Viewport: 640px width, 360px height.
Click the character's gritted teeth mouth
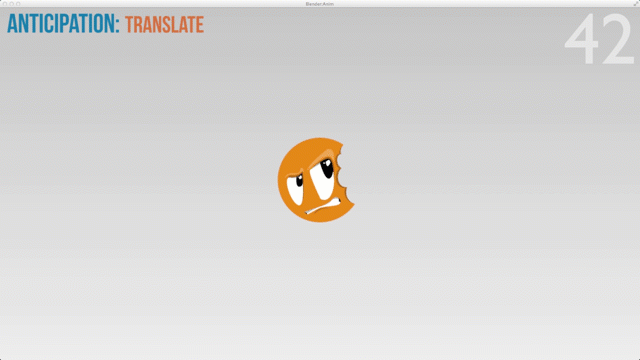pos(323,207)
